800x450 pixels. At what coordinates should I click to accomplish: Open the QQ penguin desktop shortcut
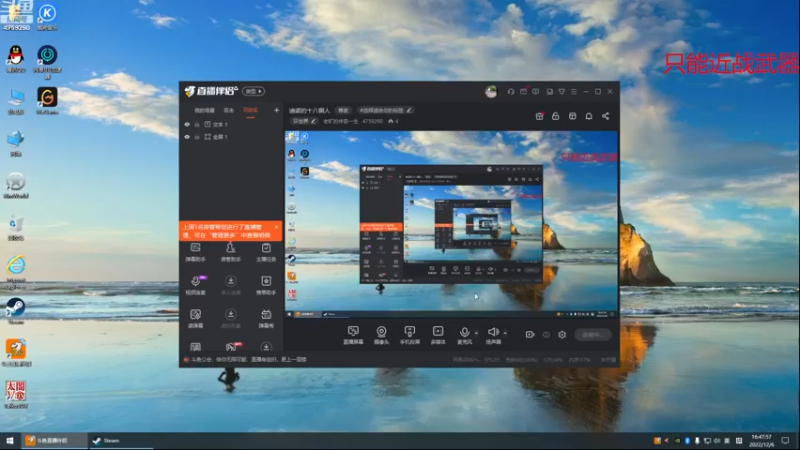click(x=16, y=59)
